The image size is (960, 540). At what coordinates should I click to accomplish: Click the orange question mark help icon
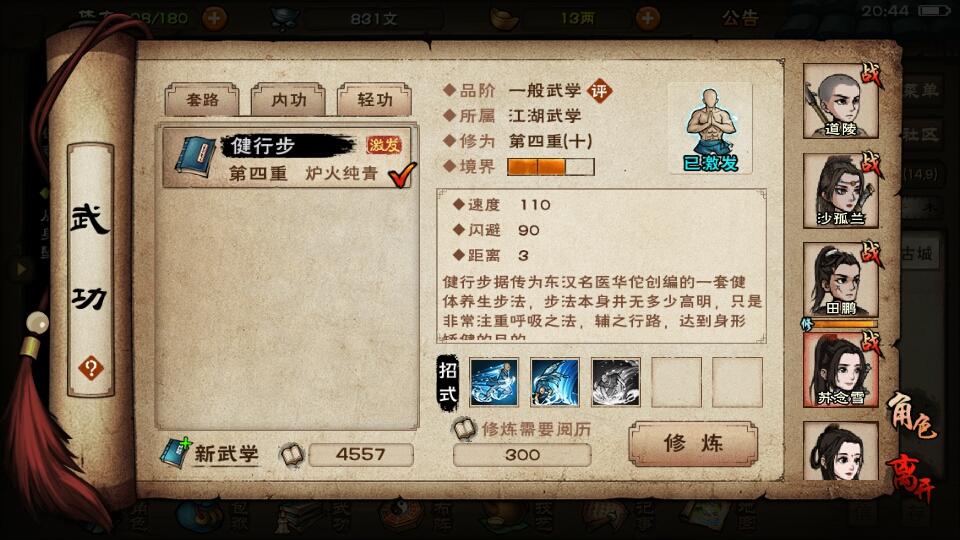[91, 369]
